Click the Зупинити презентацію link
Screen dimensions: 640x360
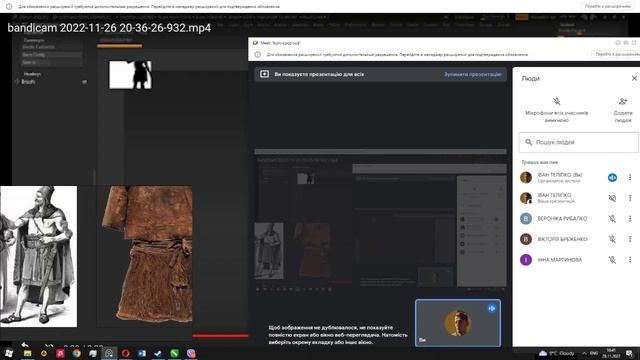tap(473, 74)
